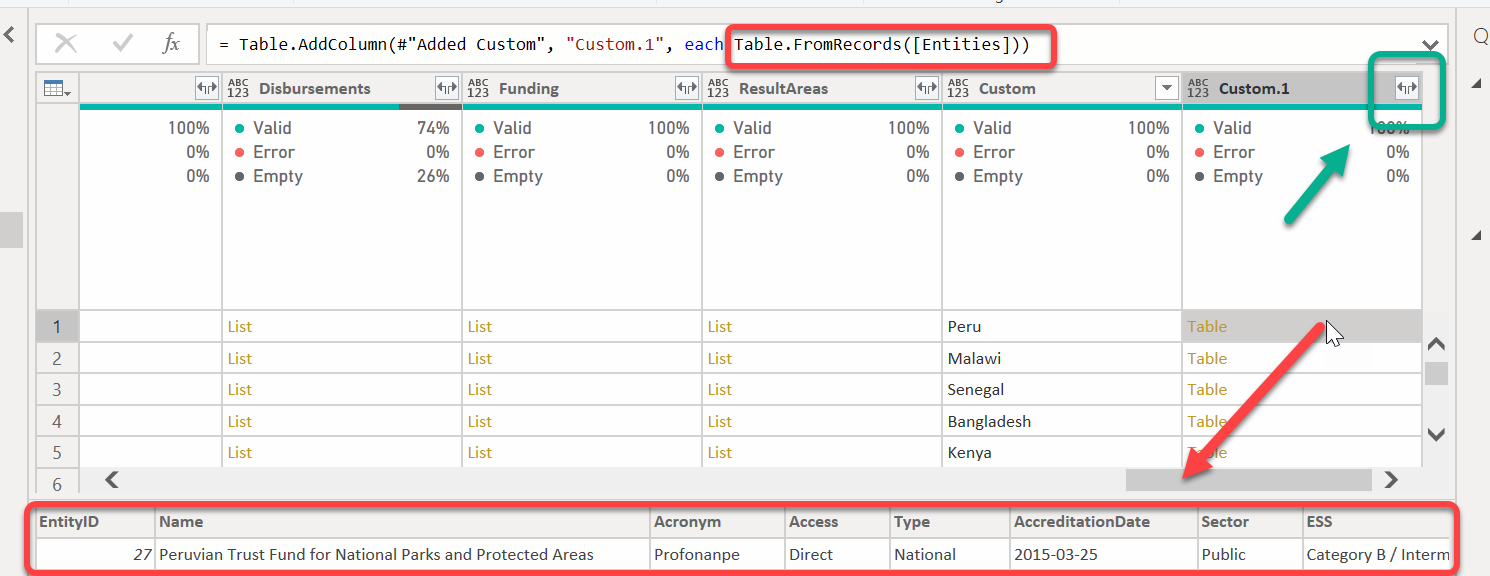This screenshot has width=1490, height=576.
Task: Expand the first unnamed column using its header icon
Action: [x=207, y=88]
